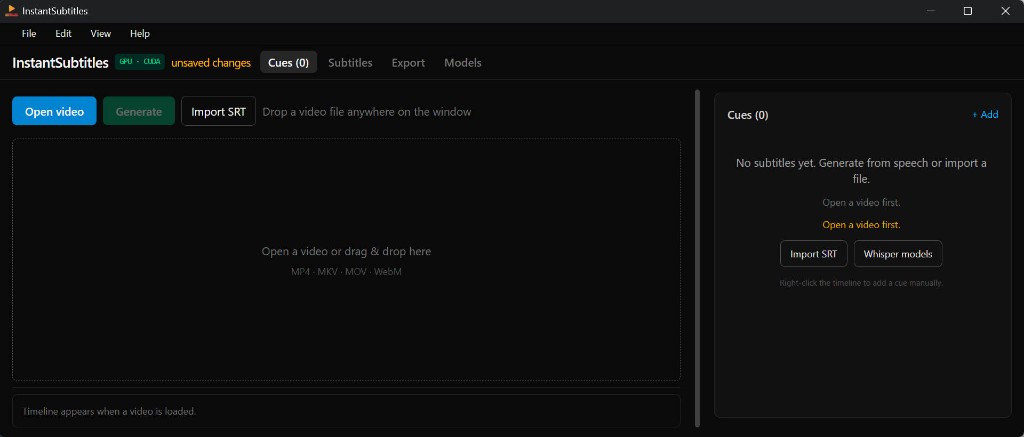The height and width of the screenshot is (437, 1024).
Task: Switch to the Models tab
Action: (x=462, y=63)
